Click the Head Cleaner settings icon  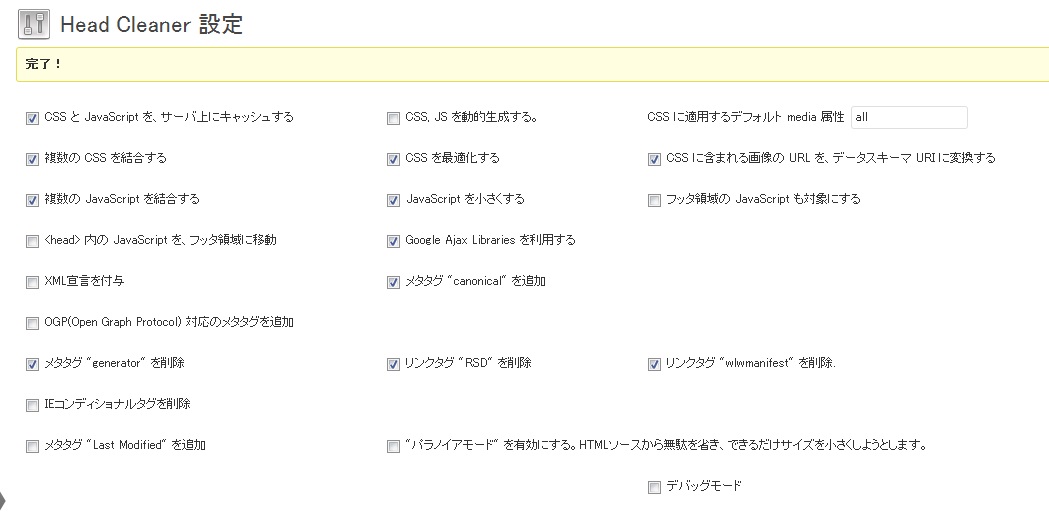pyautogui.click(x=34, y=24)
